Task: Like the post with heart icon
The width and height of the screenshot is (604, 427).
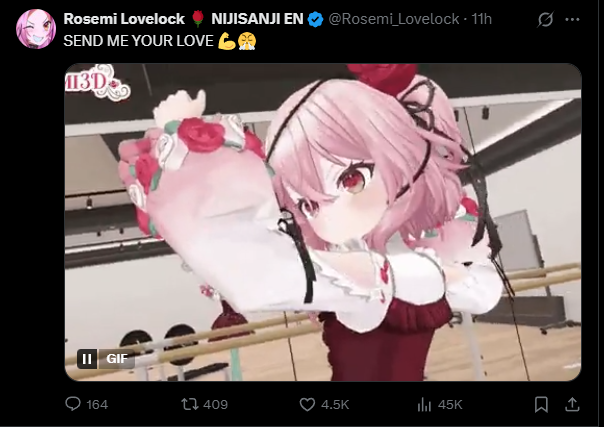Action: [x=307, y=404]
